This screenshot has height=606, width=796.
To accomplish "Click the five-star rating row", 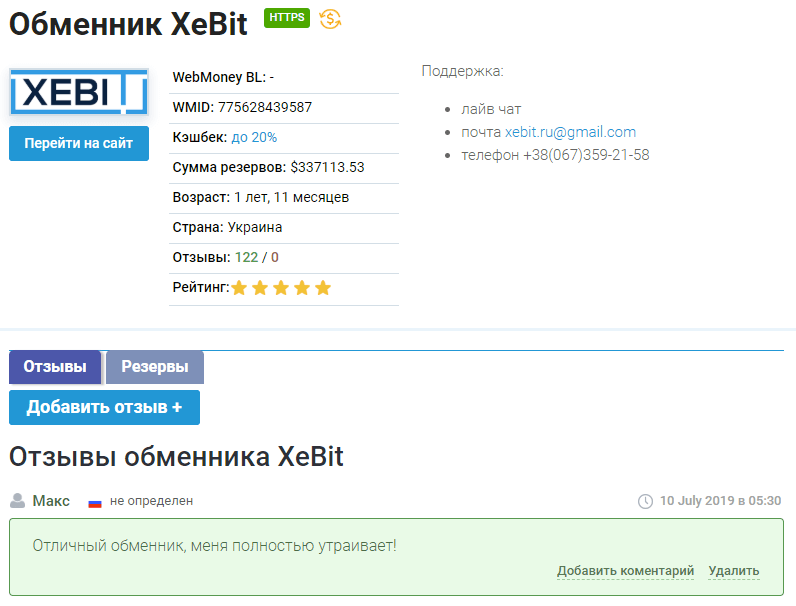I will click(281, 288).
